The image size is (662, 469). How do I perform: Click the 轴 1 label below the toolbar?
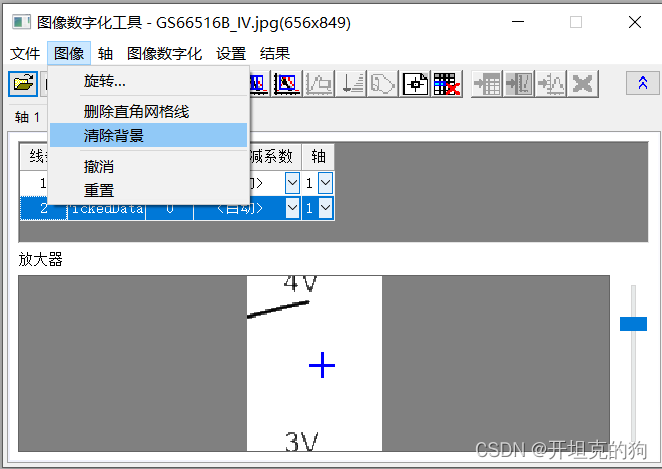tap(27, 117)
